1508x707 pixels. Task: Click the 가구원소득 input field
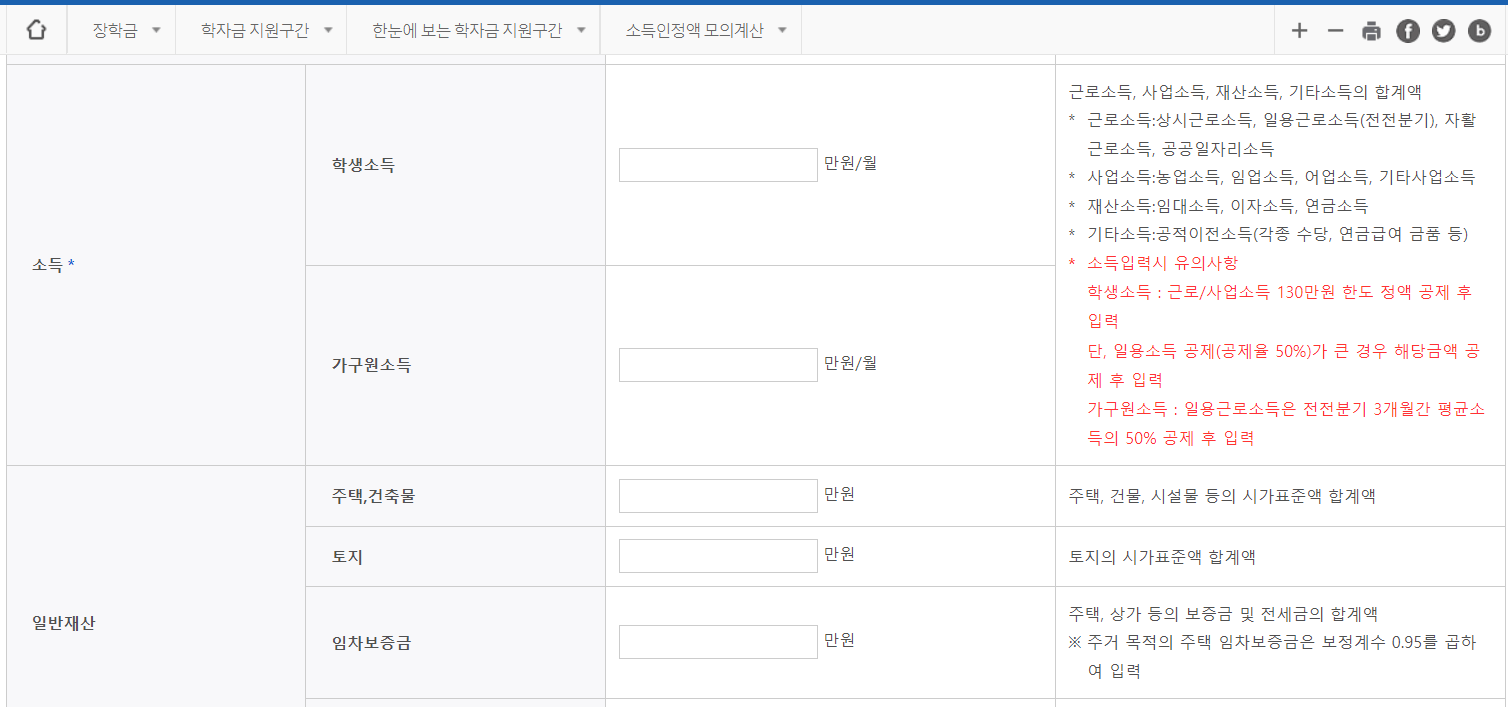718,364
